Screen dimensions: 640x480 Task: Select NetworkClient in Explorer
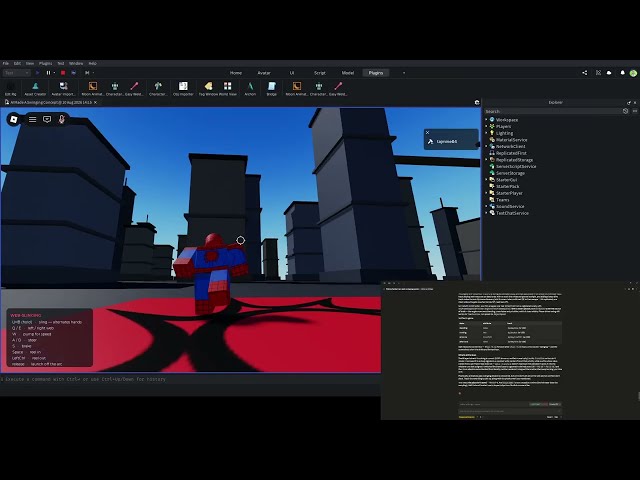[x=511, y=147]
